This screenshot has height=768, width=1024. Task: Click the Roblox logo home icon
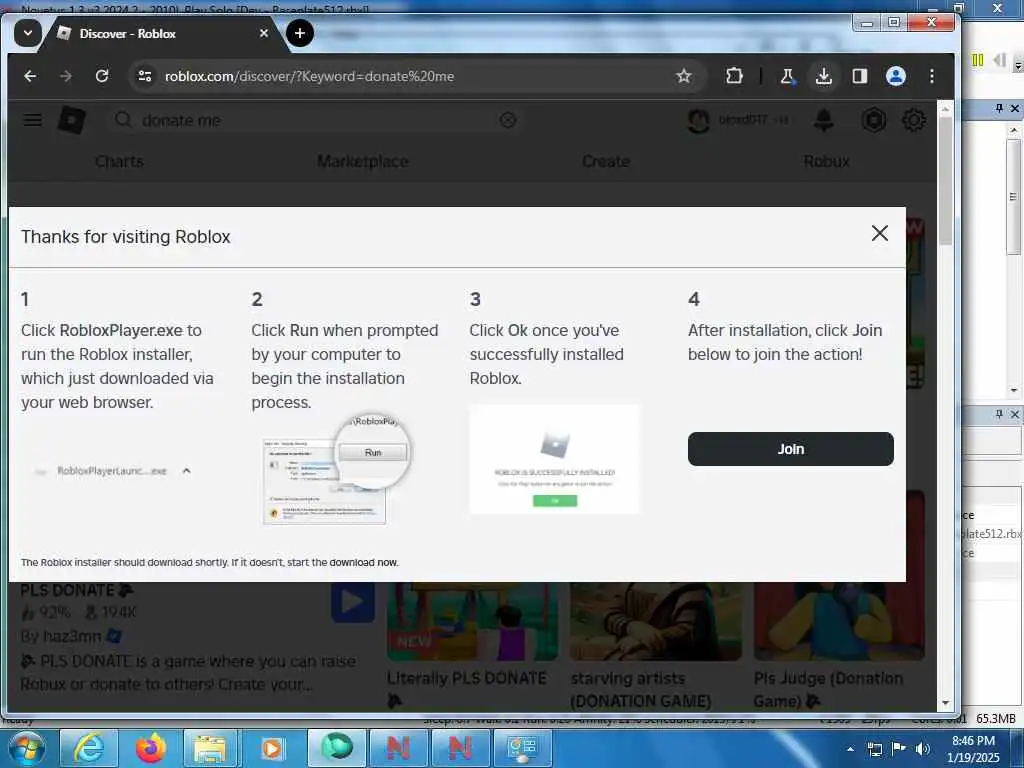[72, 120]
